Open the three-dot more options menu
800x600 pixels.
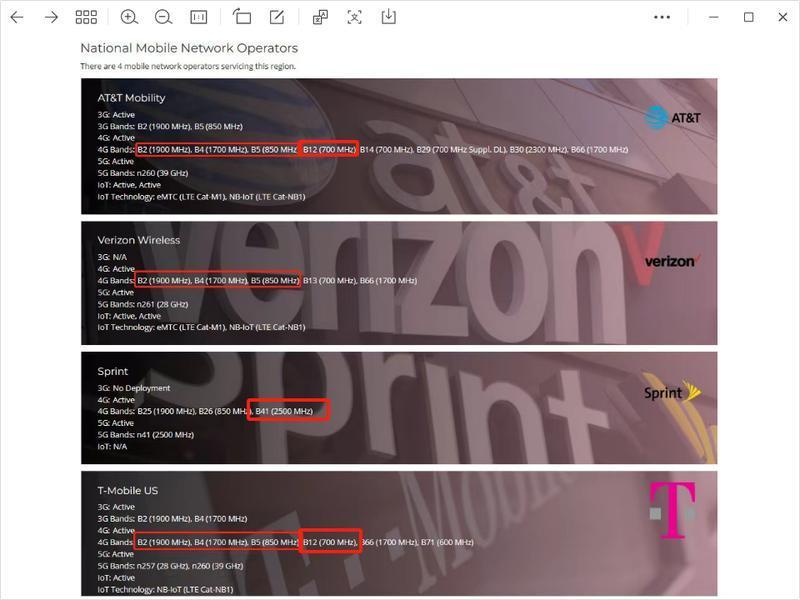coord(662,17)
